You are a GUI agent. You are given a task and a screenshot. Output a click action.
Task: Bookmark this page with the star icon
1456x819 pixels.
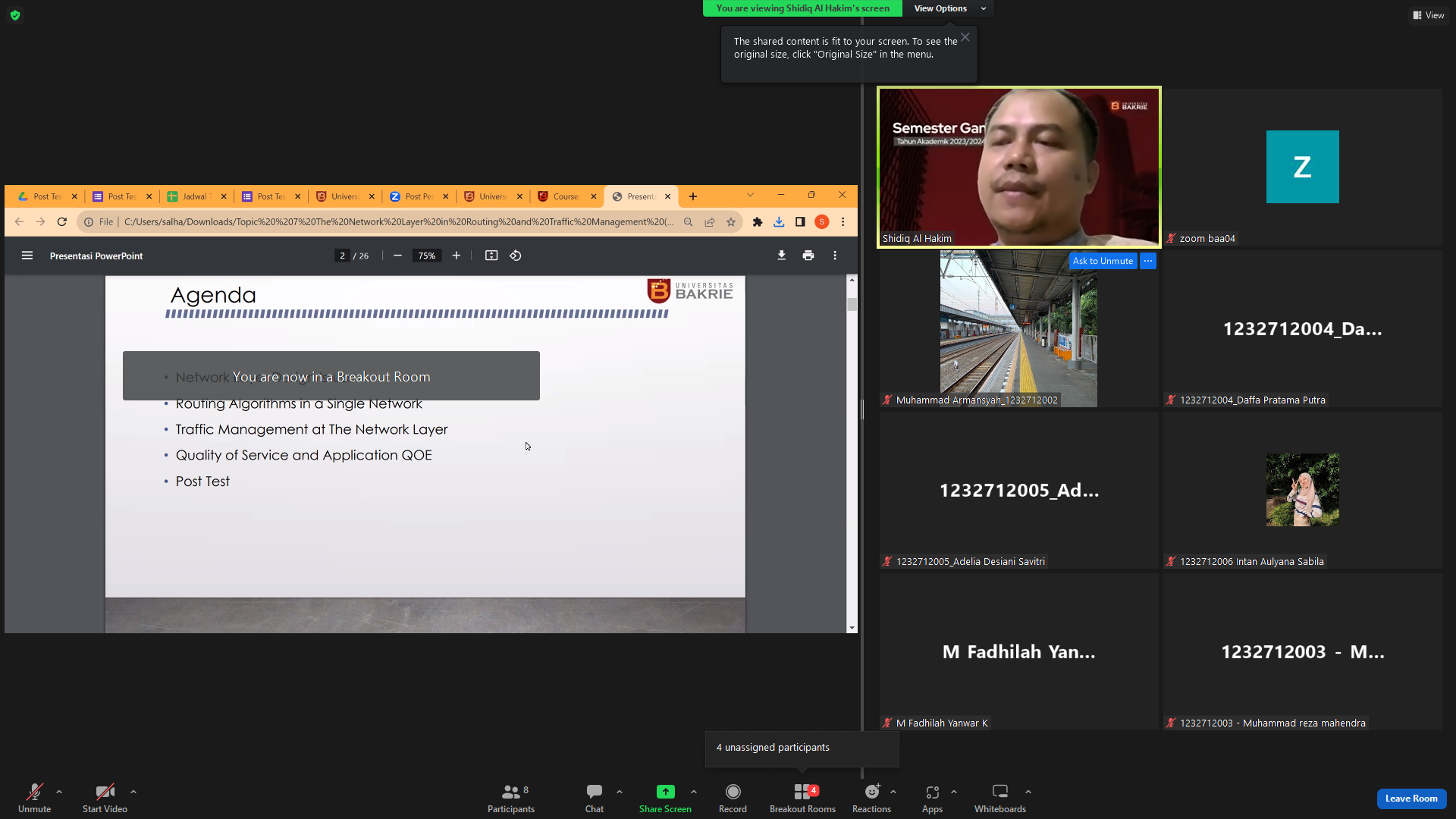(730, 222)
